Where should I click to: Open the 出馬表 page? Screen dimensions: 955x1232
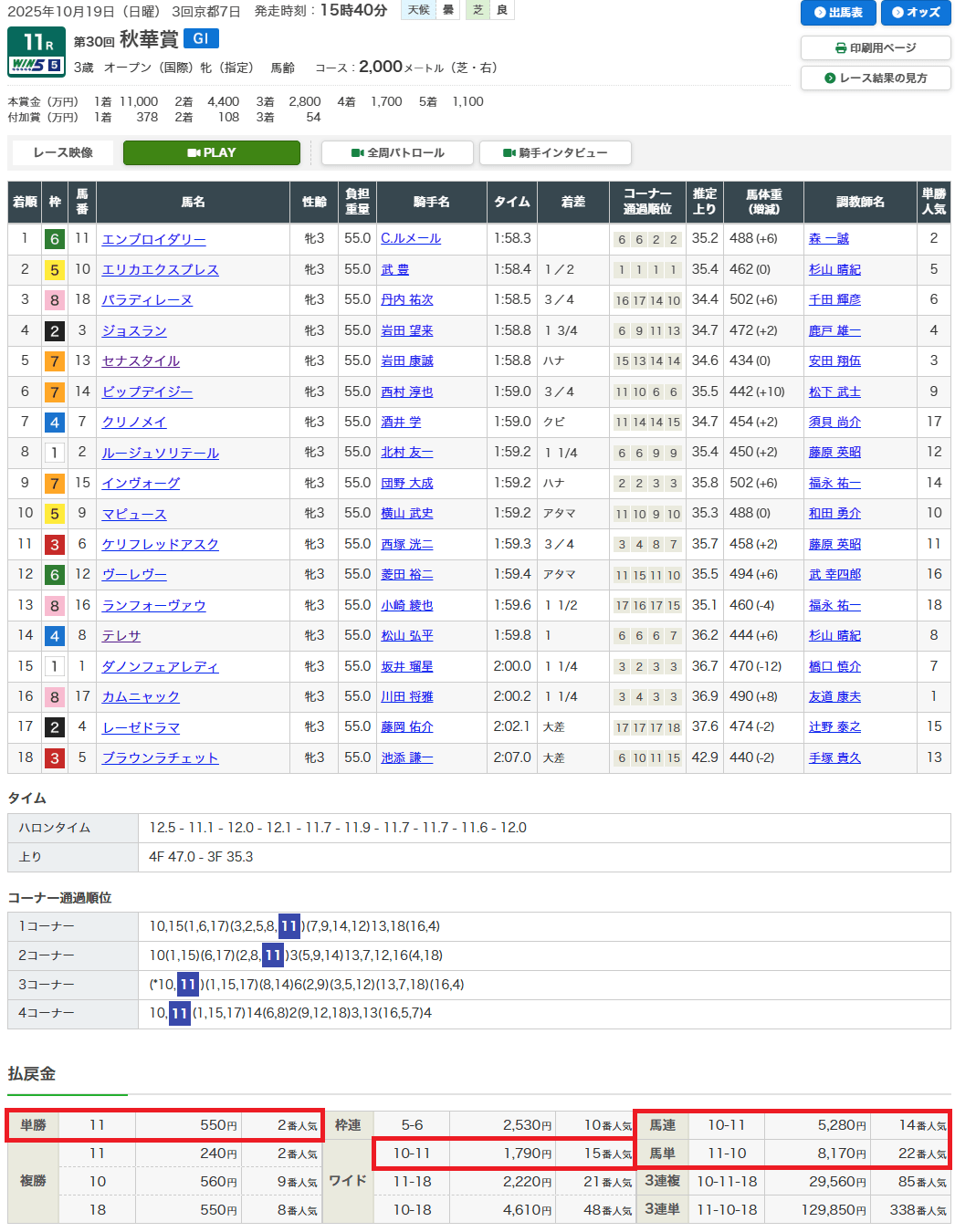838,13
